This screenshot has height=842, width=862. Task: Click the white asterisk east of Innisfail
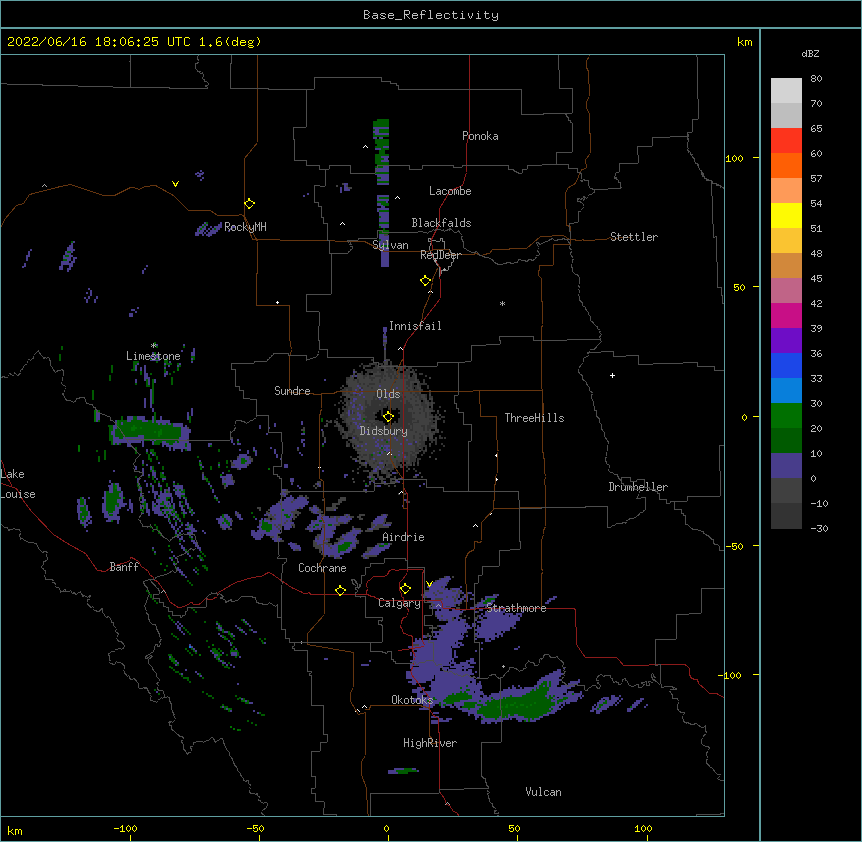(502, 303)
